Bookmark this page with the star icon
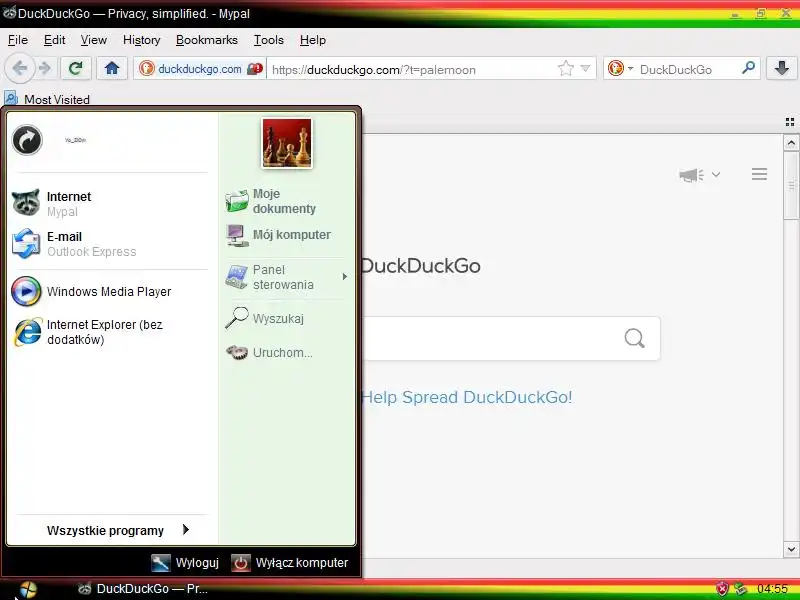Viewport: 800px width, 600px height. click(x=565, y=68)
